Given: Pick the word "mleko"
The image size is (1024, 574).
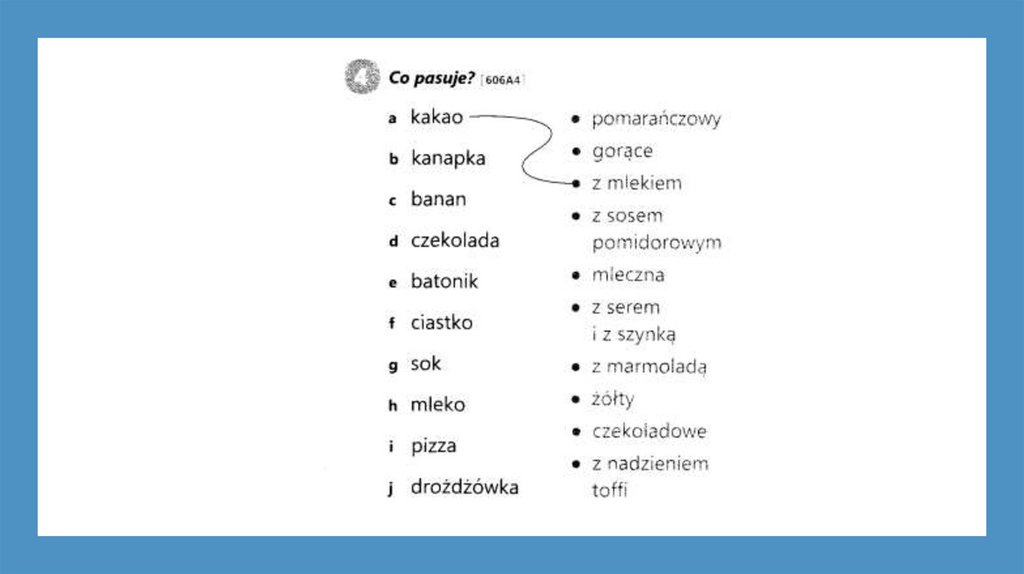Looking at the screenshot, I should pos(438,405).
